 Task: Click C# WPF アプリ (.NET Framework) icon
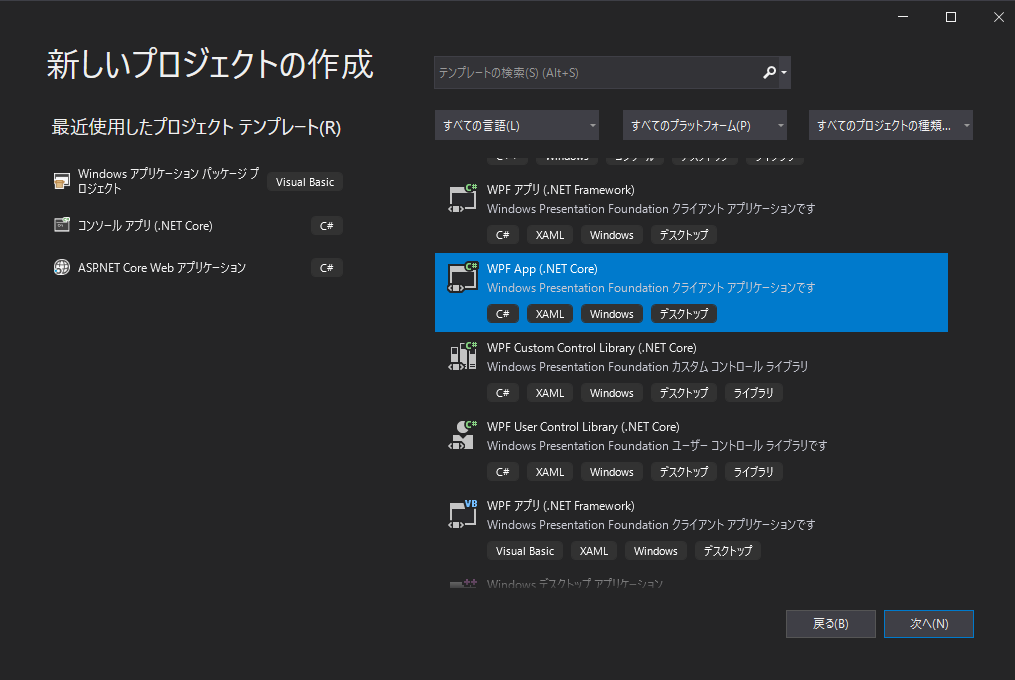click(x=463, y=198)
